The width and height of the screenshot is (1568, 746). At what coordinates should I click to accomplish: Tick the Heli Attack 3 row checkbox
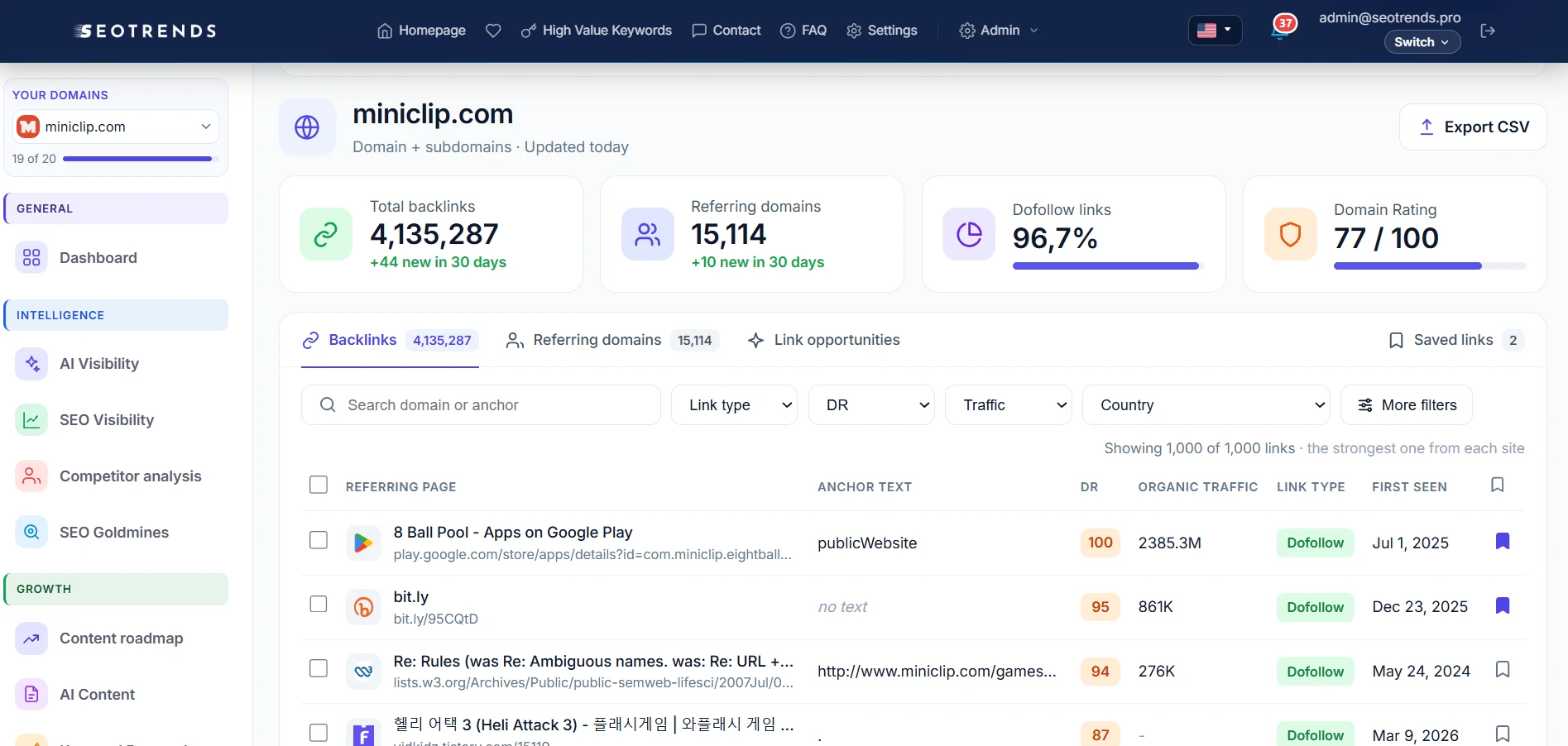319,733
